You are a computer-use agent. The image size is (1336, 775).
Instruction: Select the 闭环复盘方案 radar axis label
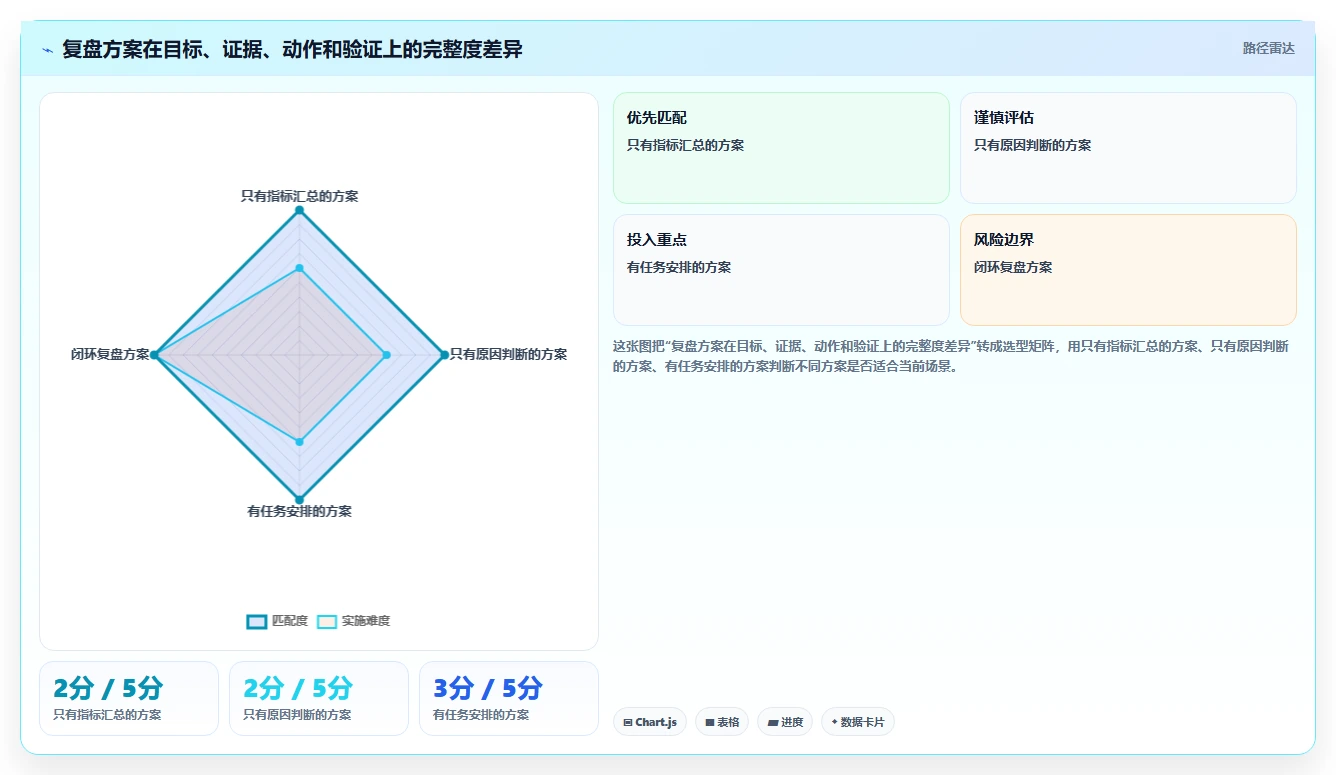tap(110, 354)
